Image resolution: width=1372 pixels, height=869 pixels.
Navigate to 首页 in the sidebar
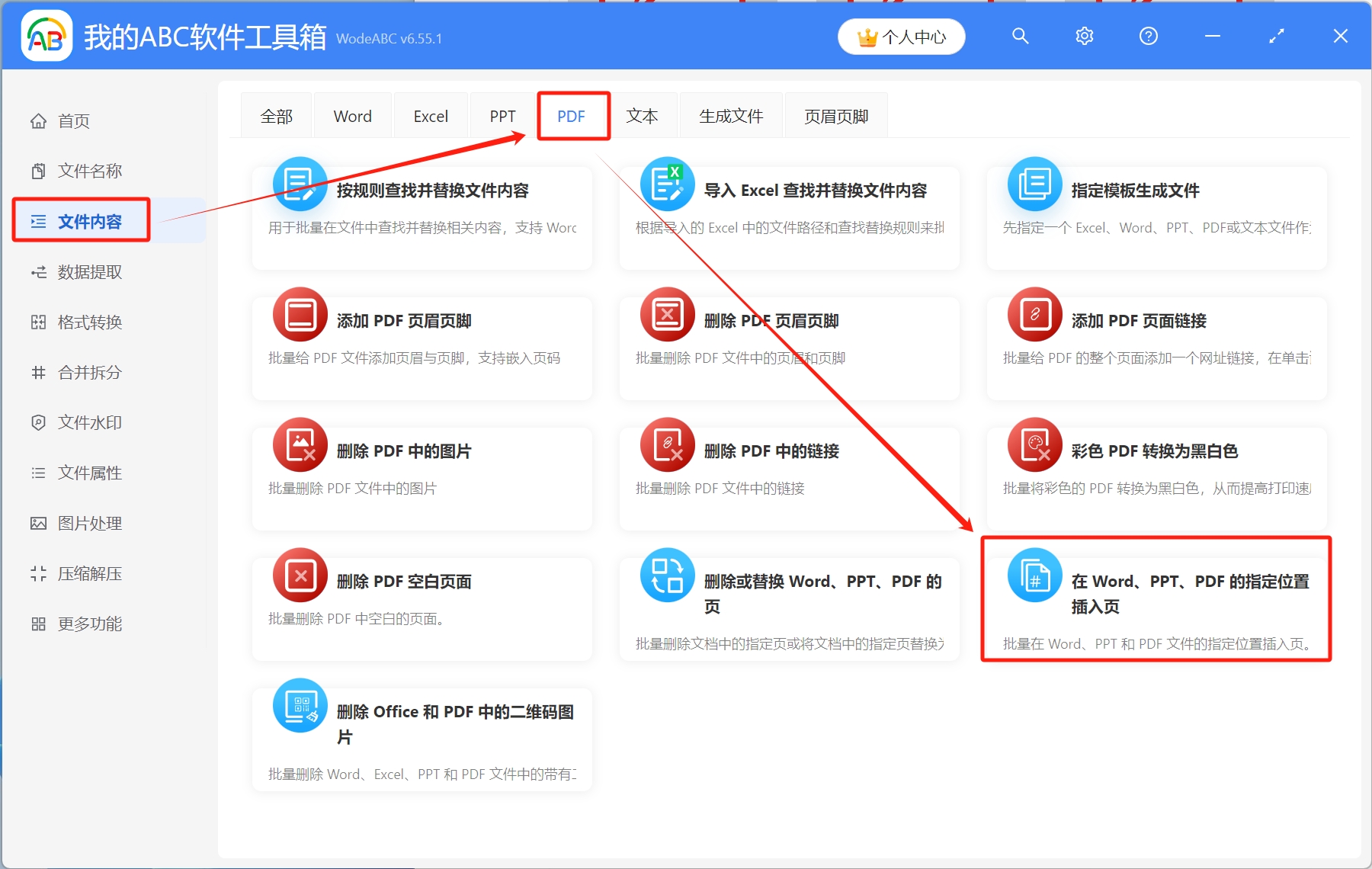pyautogui.click(x=72, y=120)
